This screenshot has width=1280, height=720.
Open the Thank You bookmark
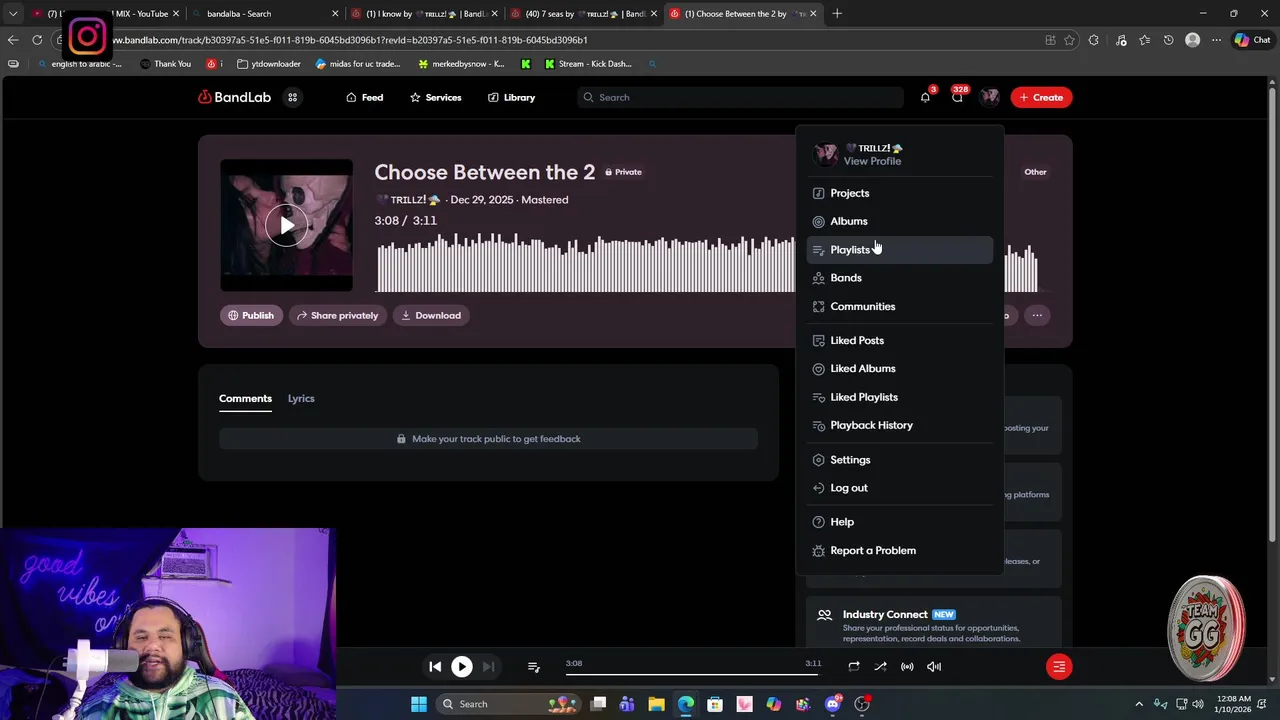165,64
